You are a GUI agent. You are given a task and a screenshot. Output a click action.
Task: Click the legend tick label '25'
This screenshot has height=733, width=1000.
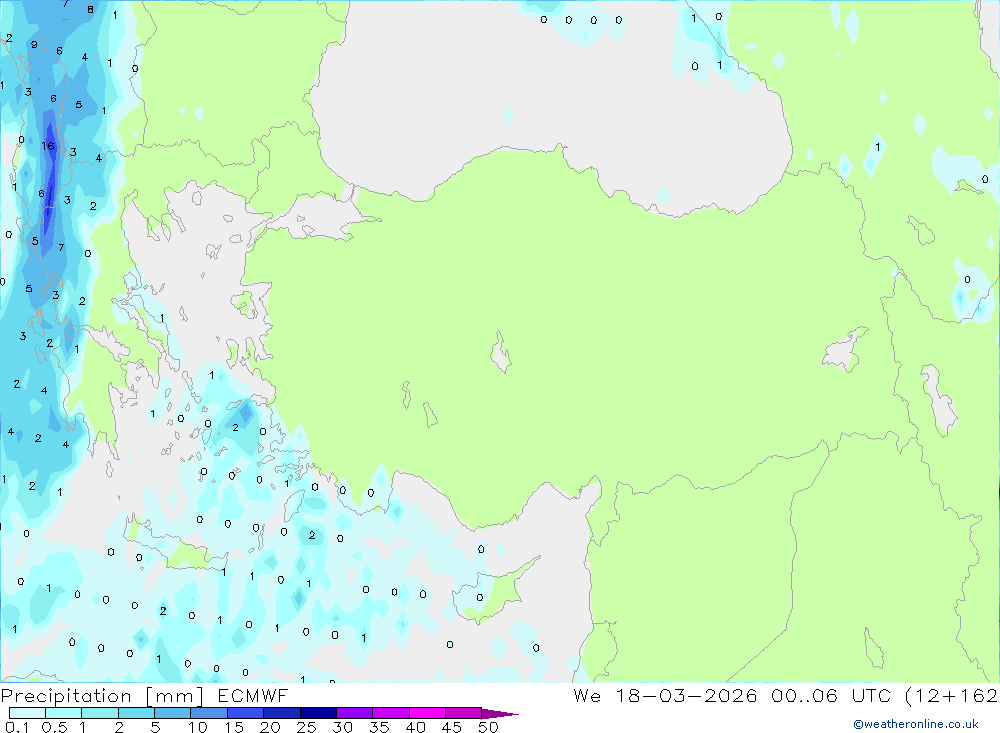(306, 727)
